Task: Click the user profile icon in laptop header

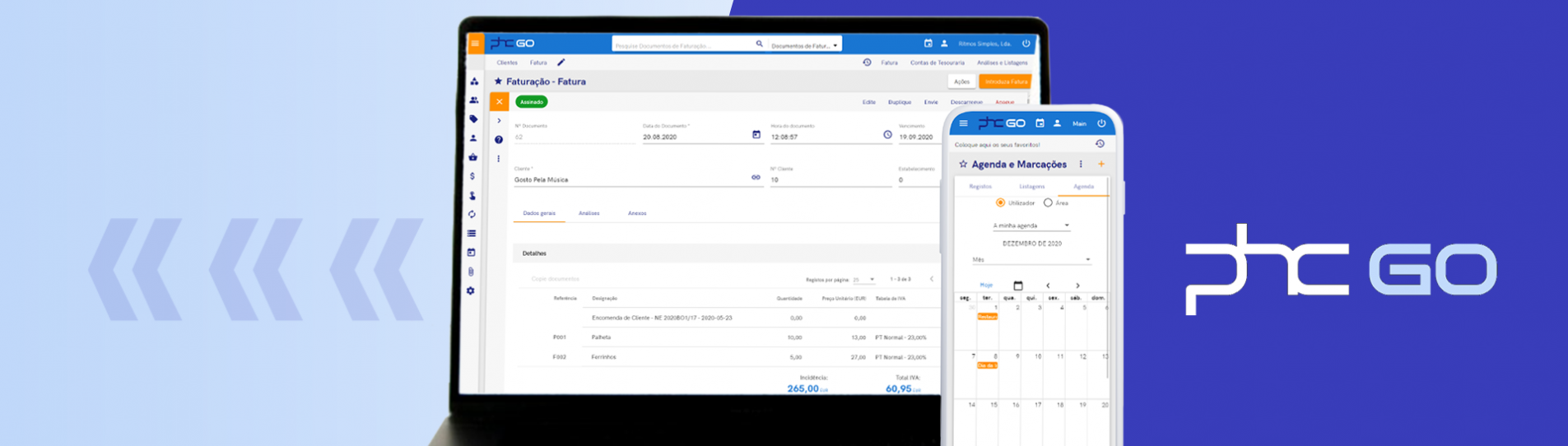Action: click(944, 44)
